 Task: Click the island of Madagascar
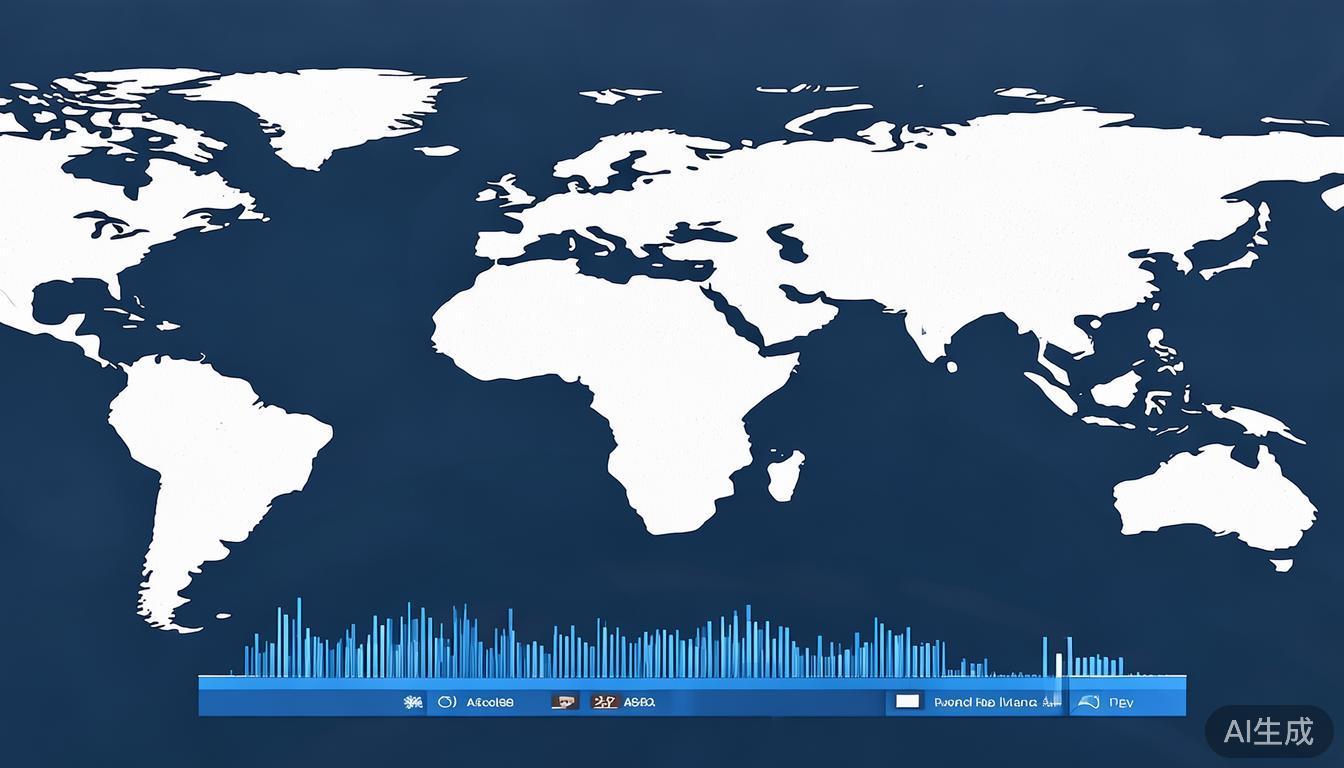pyautogui.click(x=785, y=474)
